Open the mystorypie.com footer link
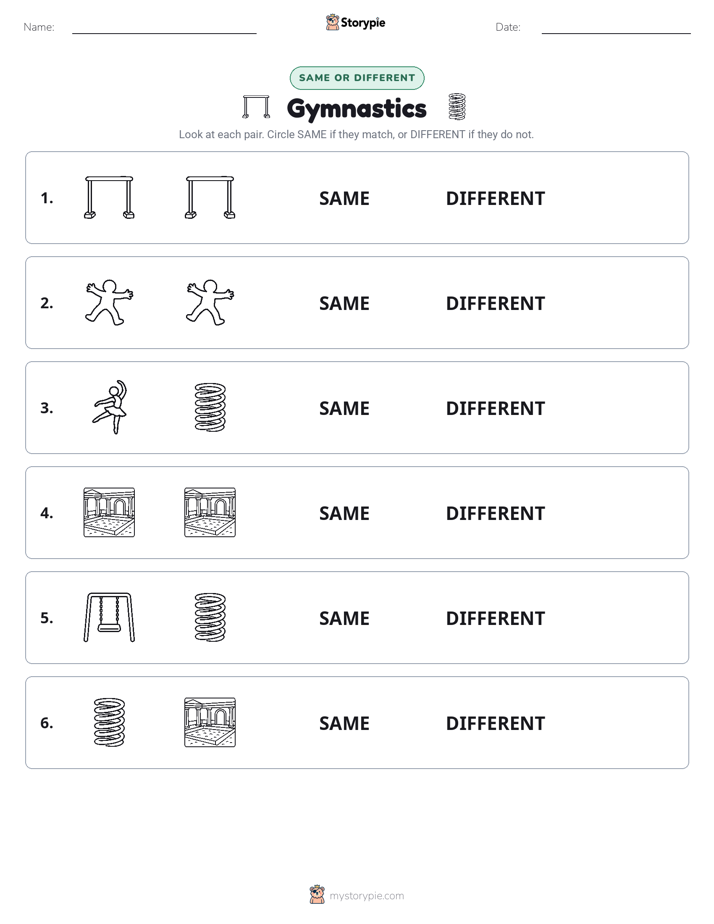 point(366,896)
